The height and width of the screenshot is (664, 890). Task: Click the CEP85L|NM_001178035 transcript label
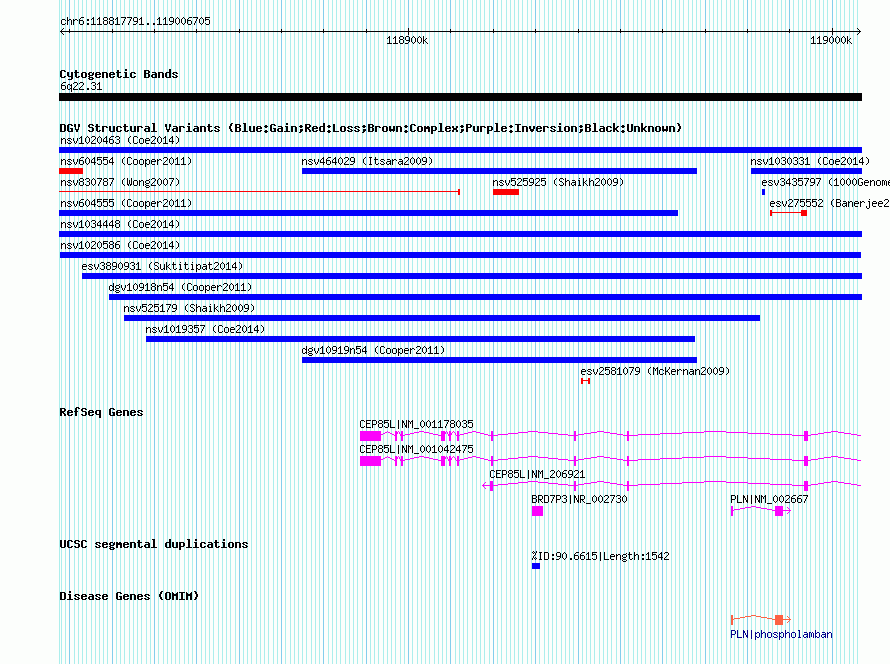pos(416,424)
